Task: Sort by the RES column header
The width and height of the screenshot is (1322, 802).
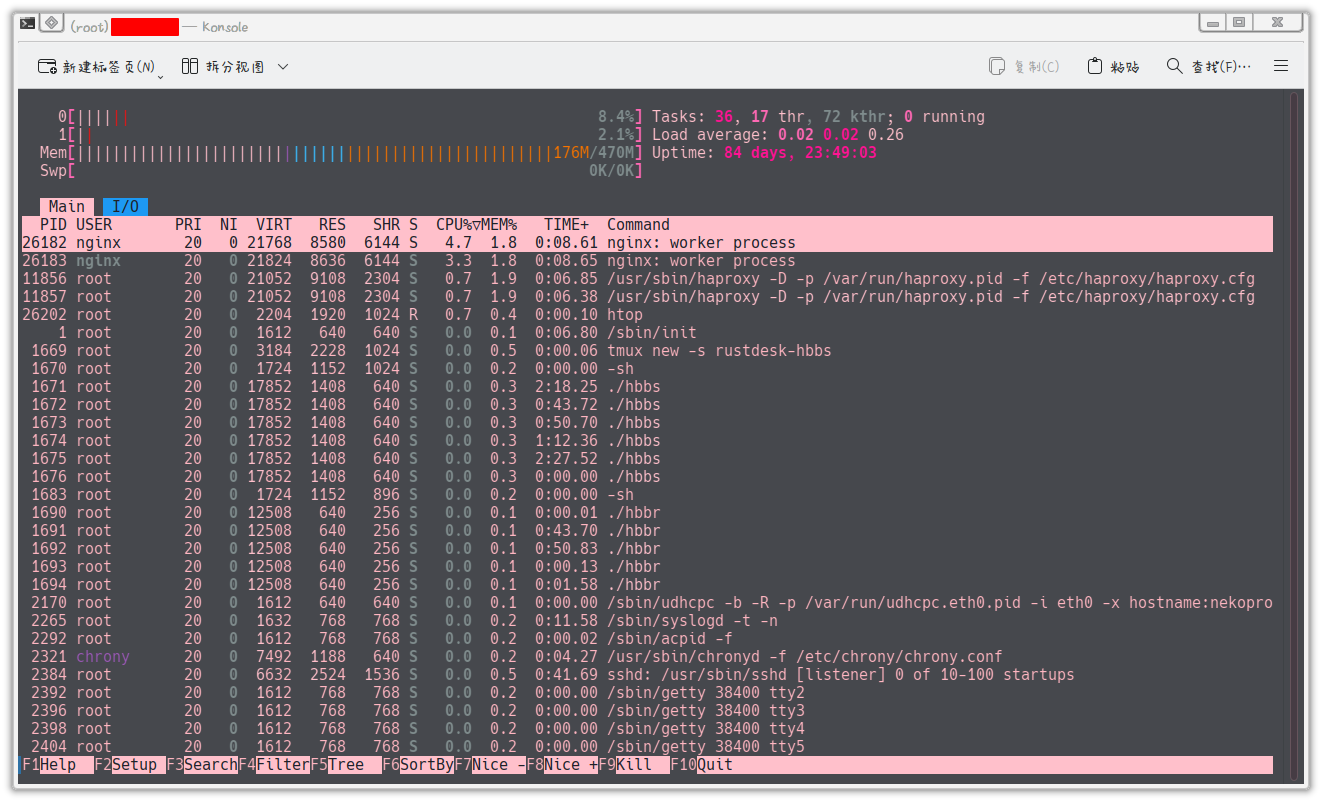Action: click(333, 225)
